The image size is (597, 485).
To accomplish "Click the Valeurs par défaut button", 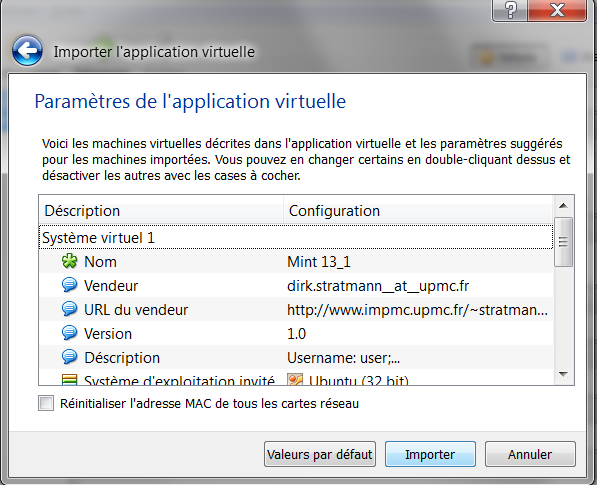I will 320,454.
